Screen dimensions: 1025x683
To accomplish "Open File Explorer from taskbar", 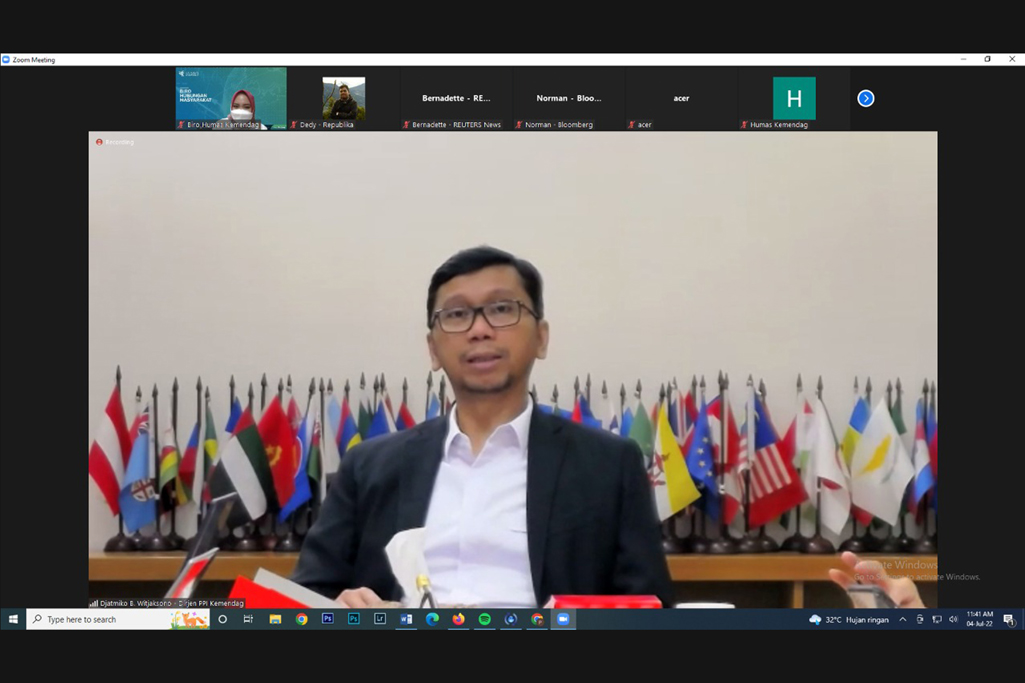I will [x=275, y=619].
